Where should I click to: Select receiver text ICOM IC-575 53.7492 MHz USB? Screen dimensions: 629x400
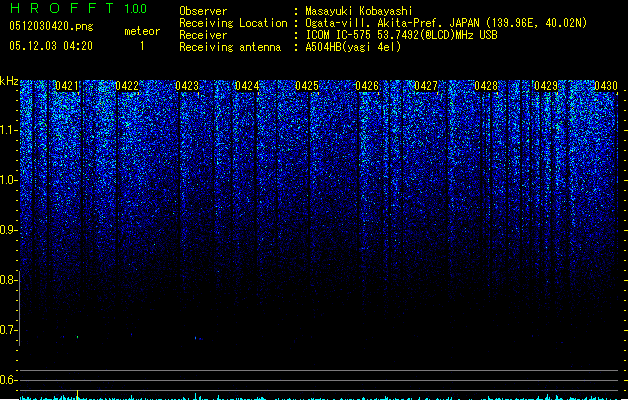[402, 35]
